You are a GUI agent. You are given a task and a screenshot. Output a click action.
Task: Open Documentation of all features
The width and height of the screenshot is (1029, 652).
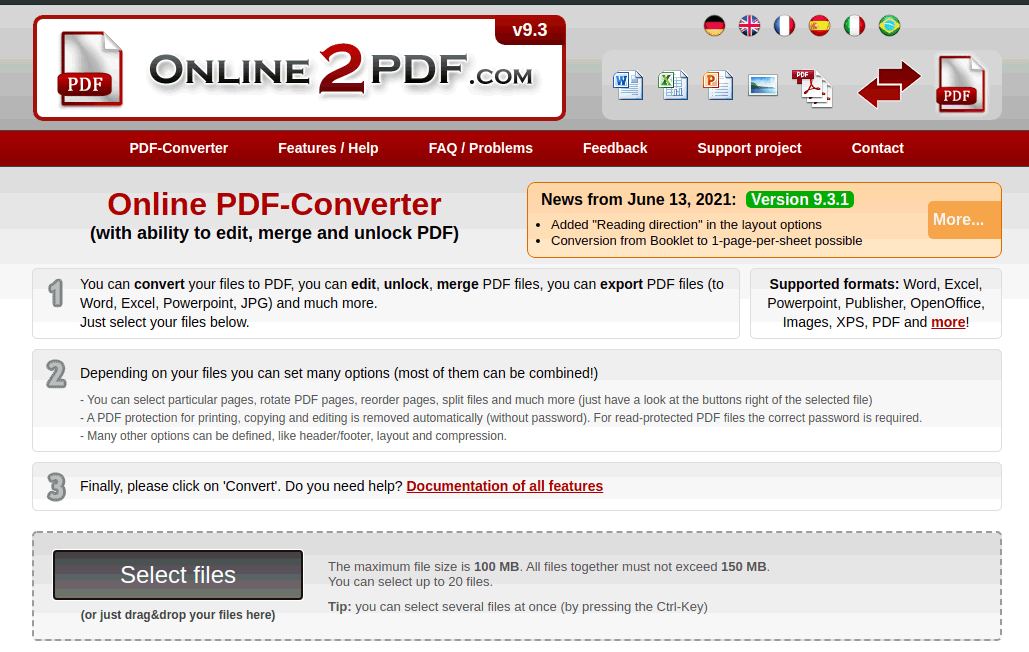(504, 486)
